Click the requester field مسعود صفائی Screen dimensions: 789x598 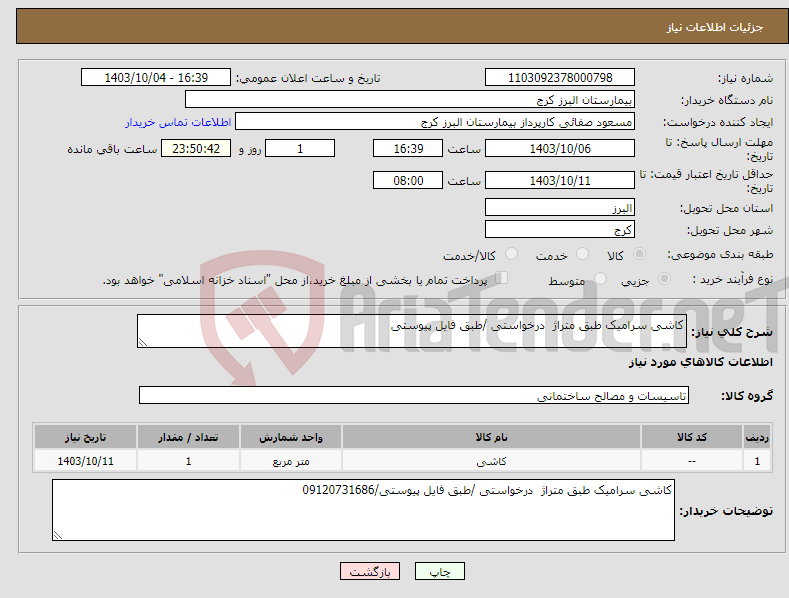click(x=435, y=122)
